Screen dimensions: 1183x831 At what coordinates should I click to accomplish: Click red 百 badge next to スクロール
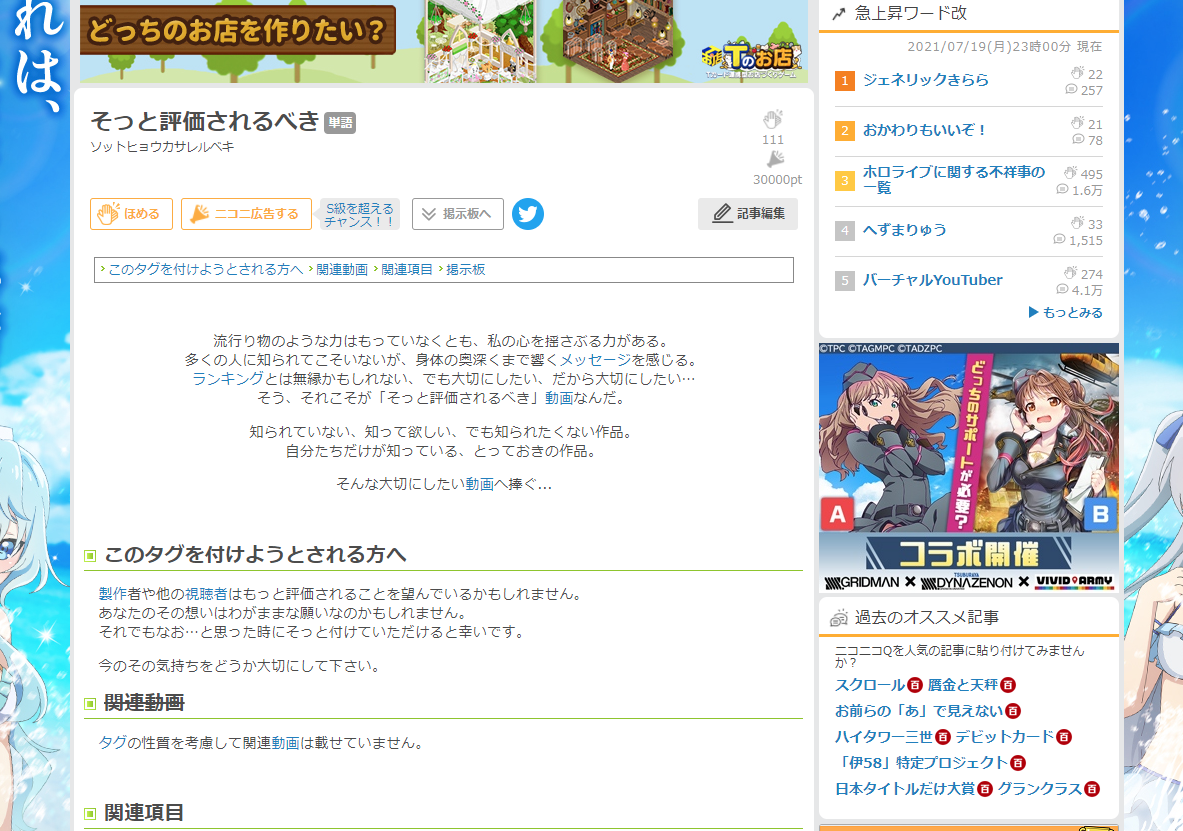click(914, 686)
